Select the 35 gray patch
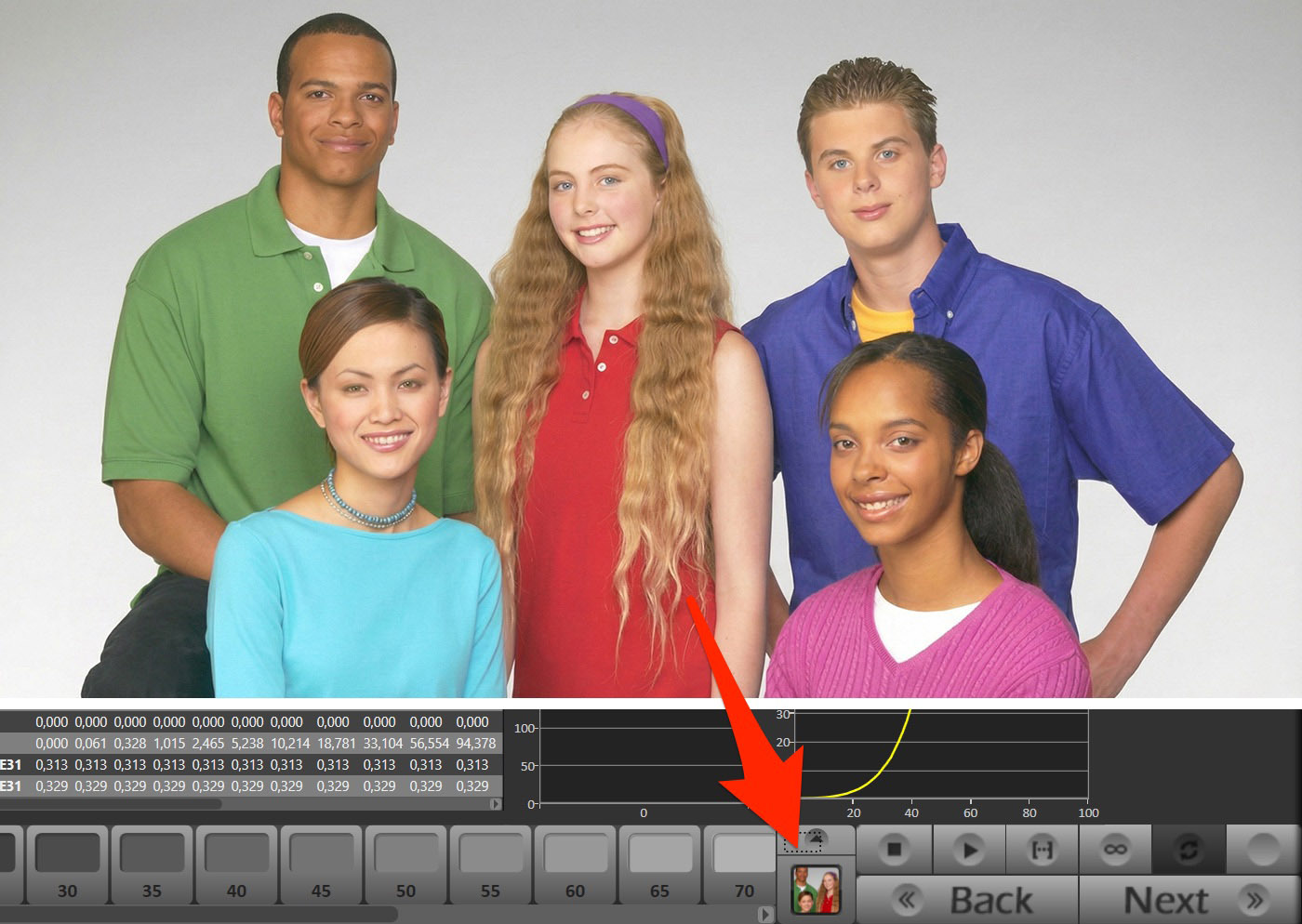Screen dimensions: 1302x924 point(153,865)
